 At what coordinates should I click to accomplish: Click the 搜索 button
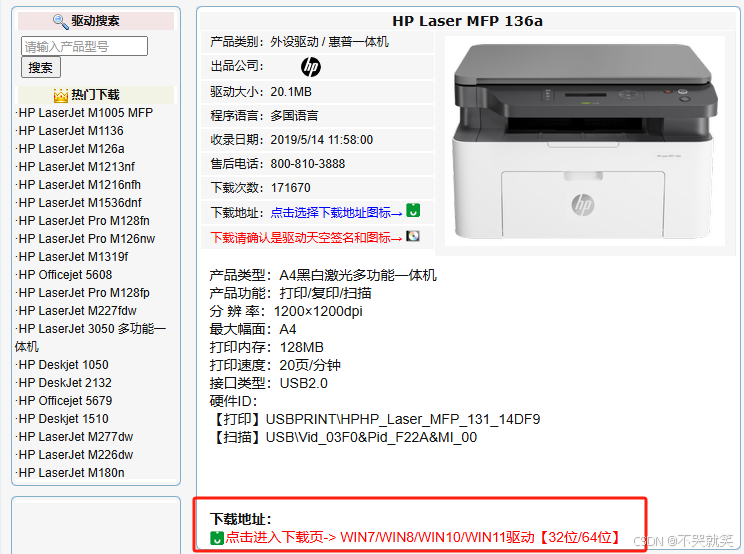pyautogui.click(x=41, y=67)
